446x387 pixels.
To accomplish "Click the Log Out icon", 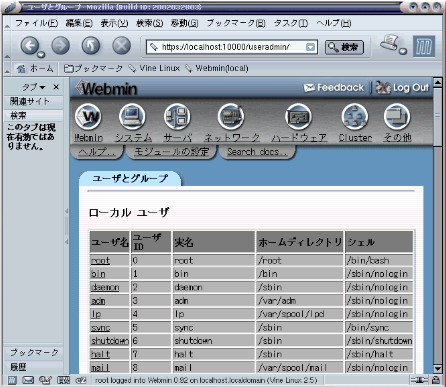I will coord(383,88).
